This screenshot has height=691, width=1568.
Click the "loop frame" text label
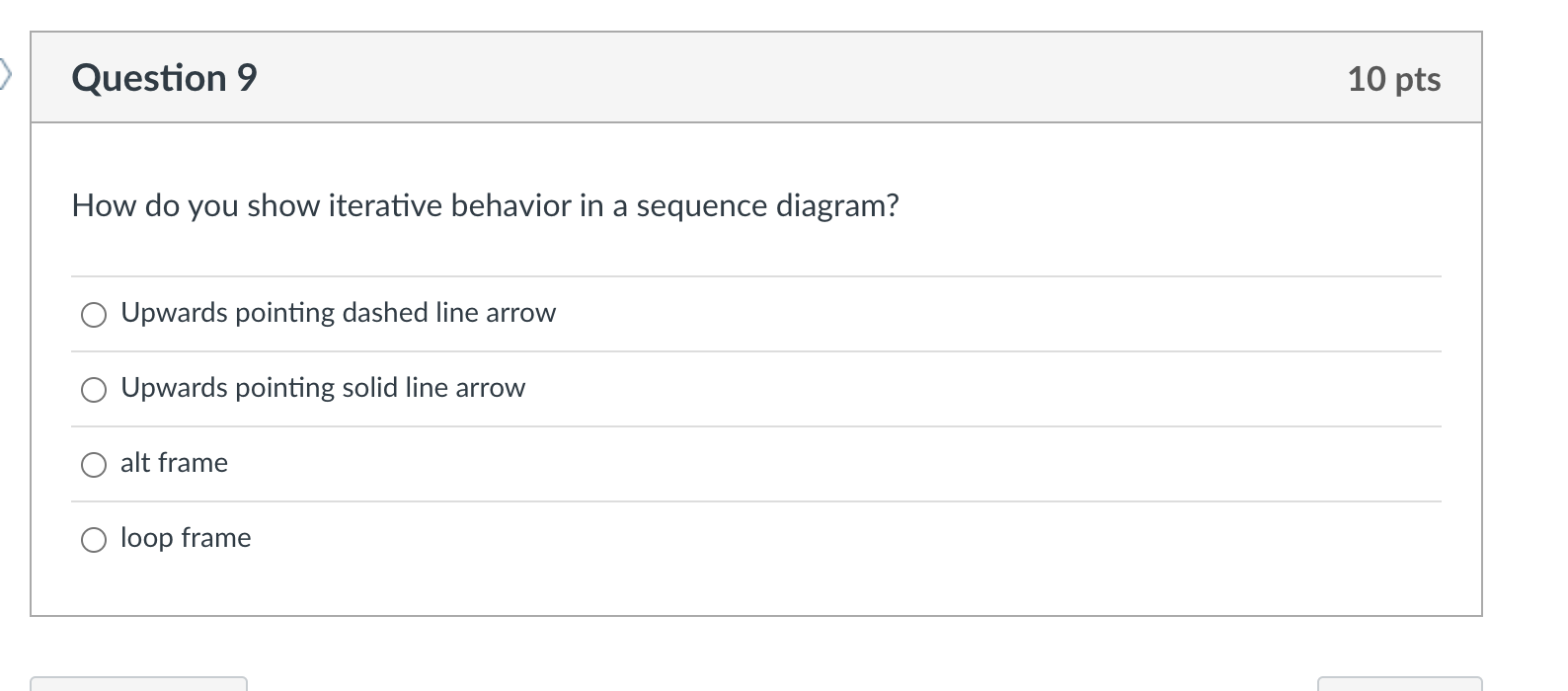click(x=185, y=539)
